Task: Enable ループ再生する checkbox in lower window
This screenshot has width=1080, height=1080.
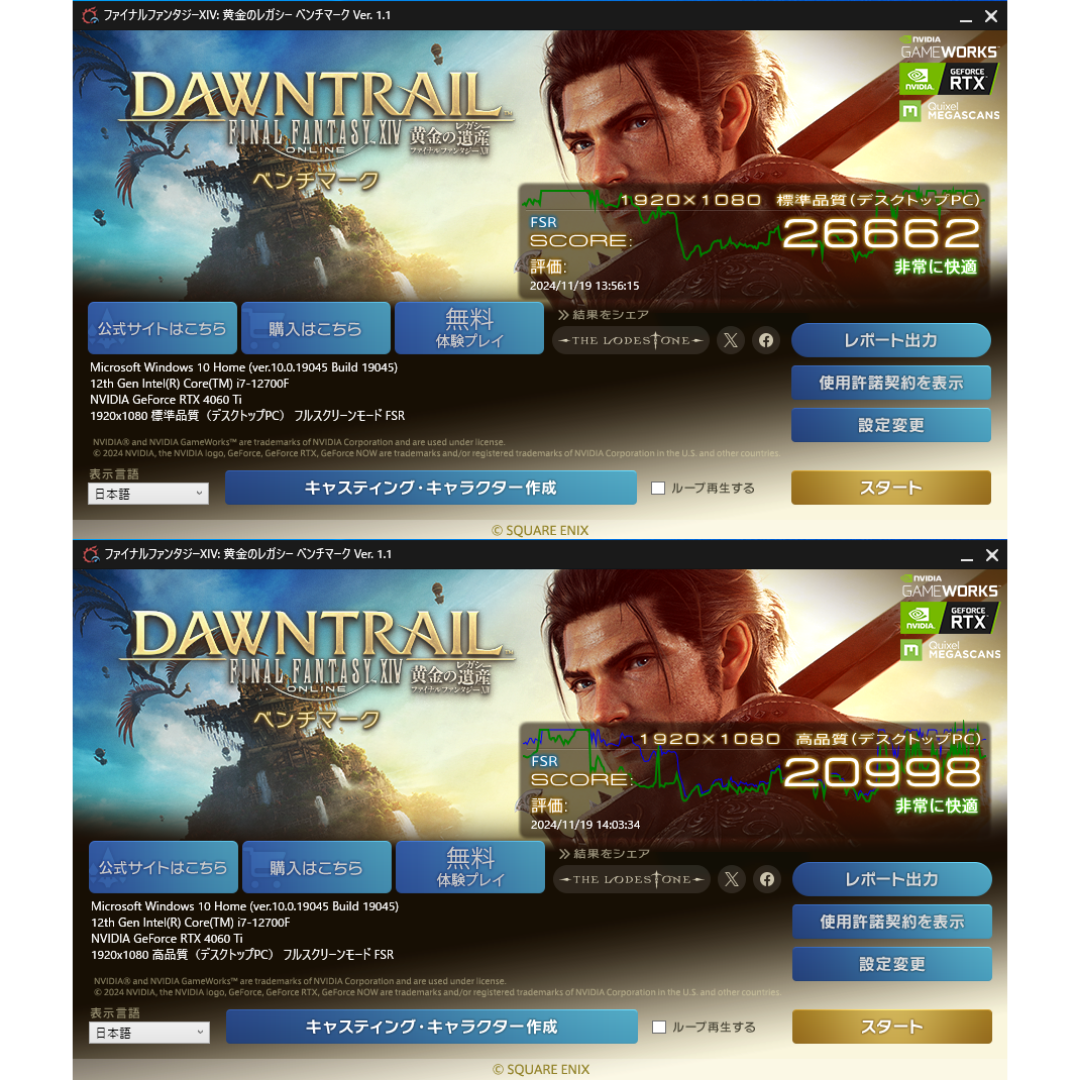Action: pos(659,1027)
